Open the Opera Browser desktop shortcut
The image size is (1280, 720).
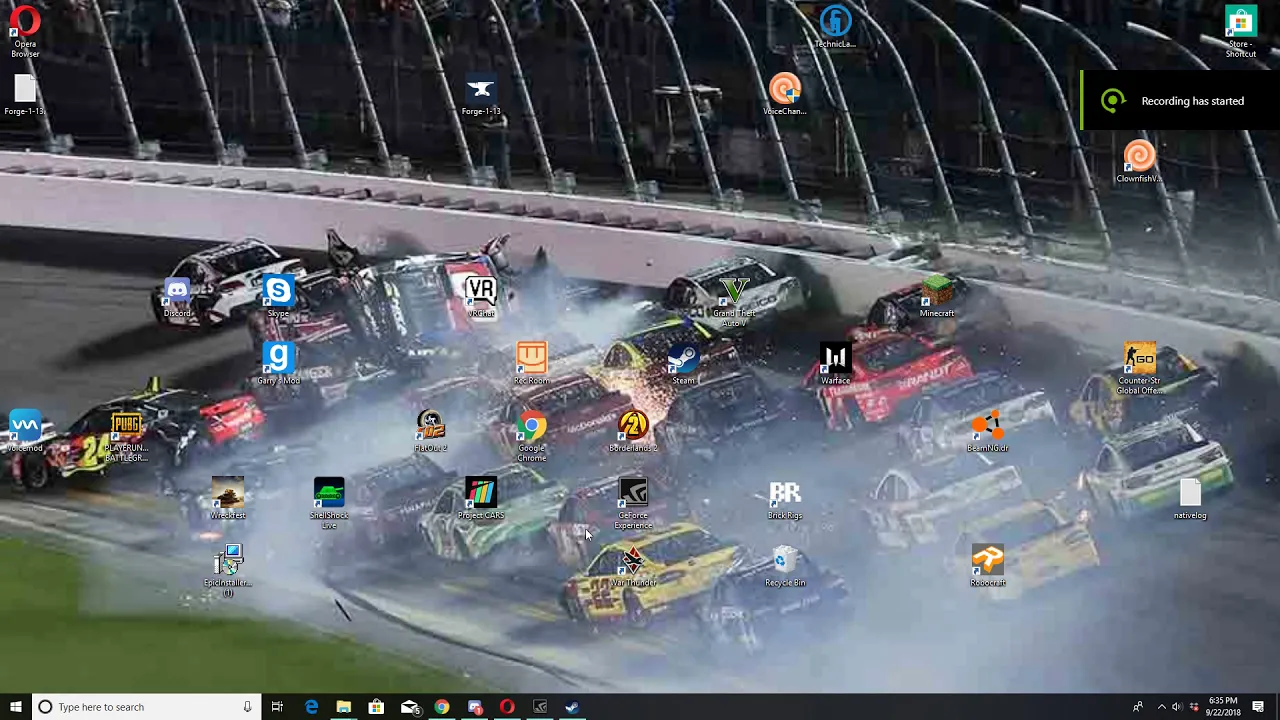[25, 29]
